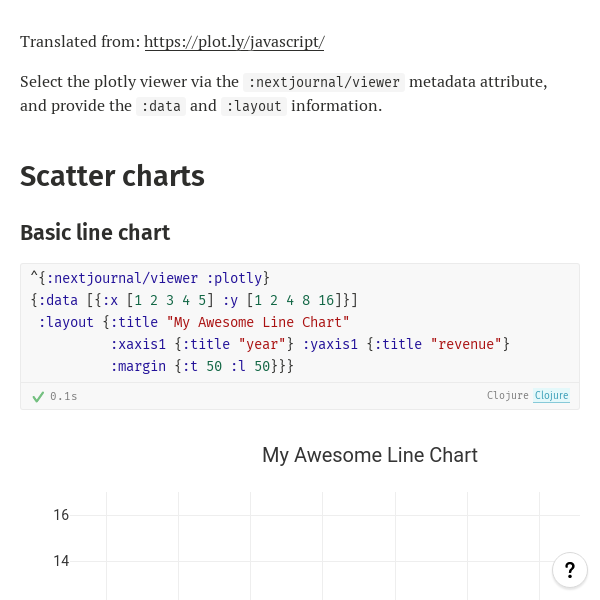This screenshot has width=600, height=600.
Task: Click the inline :layout code in paragraph
Action: coord(254,106)
